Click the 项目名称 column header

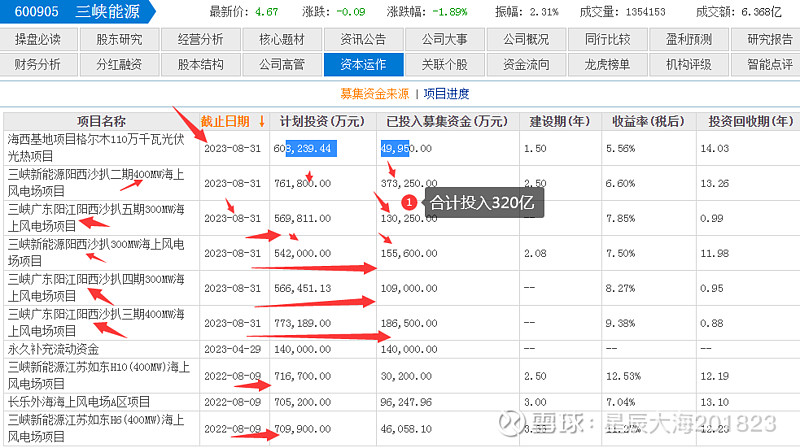(102, 121)
